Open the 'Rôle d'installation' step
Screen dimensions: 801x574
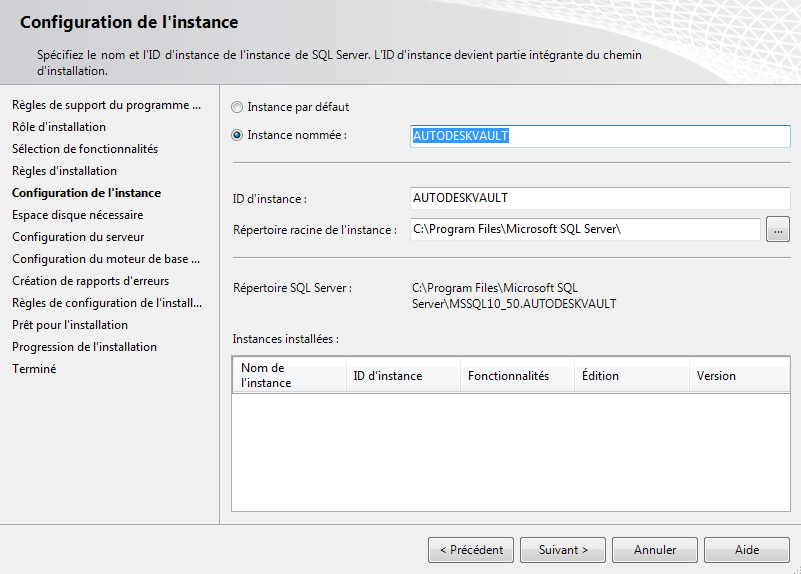point(59,127)
